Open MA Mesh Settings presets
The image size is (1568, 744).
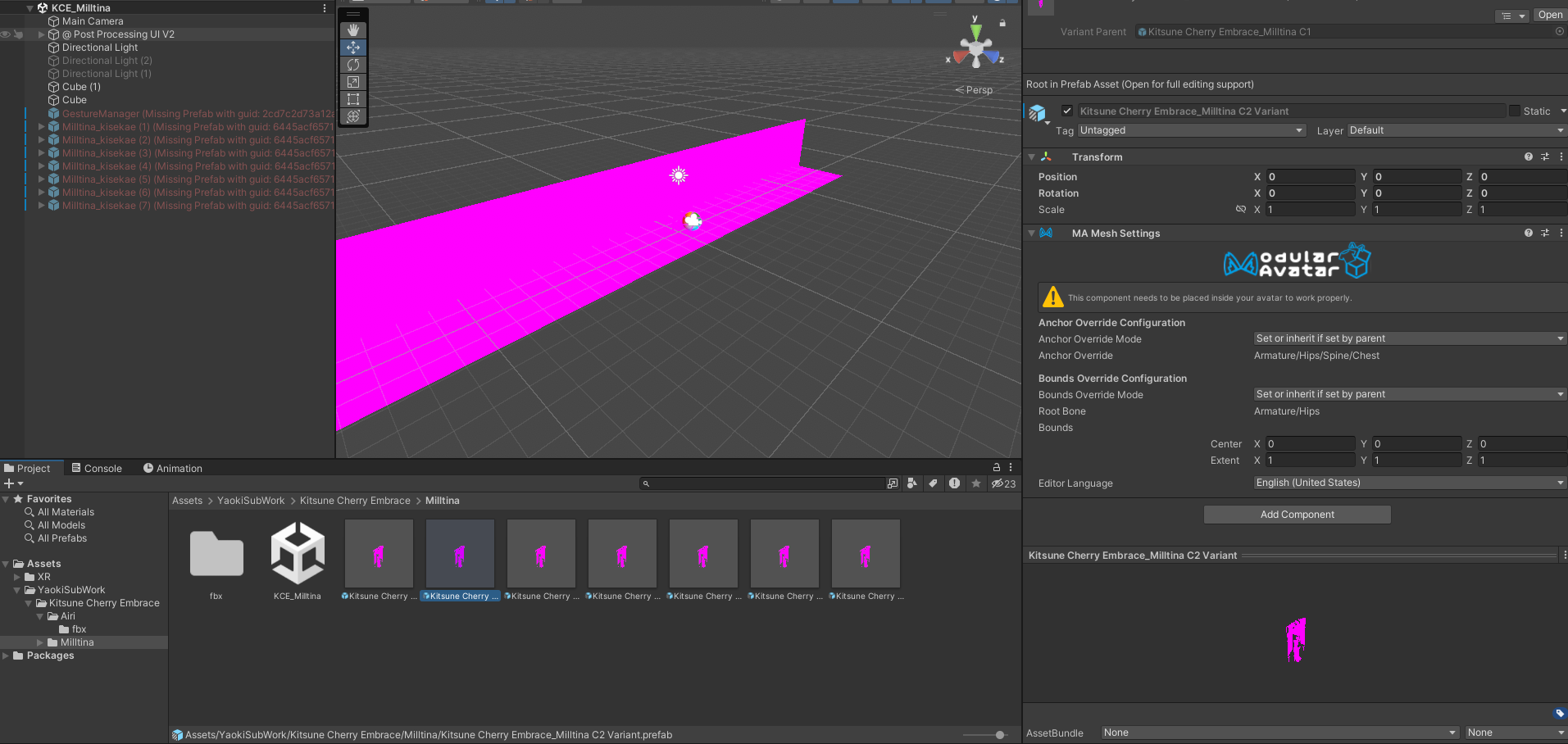click(x=1545, y=233)
